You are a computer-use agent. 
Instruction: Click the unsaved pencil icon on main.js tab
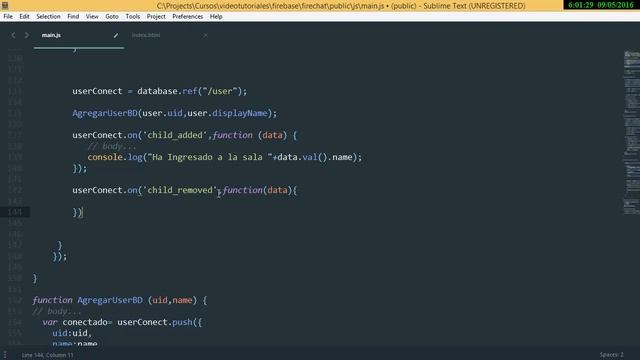coord(116,35)
